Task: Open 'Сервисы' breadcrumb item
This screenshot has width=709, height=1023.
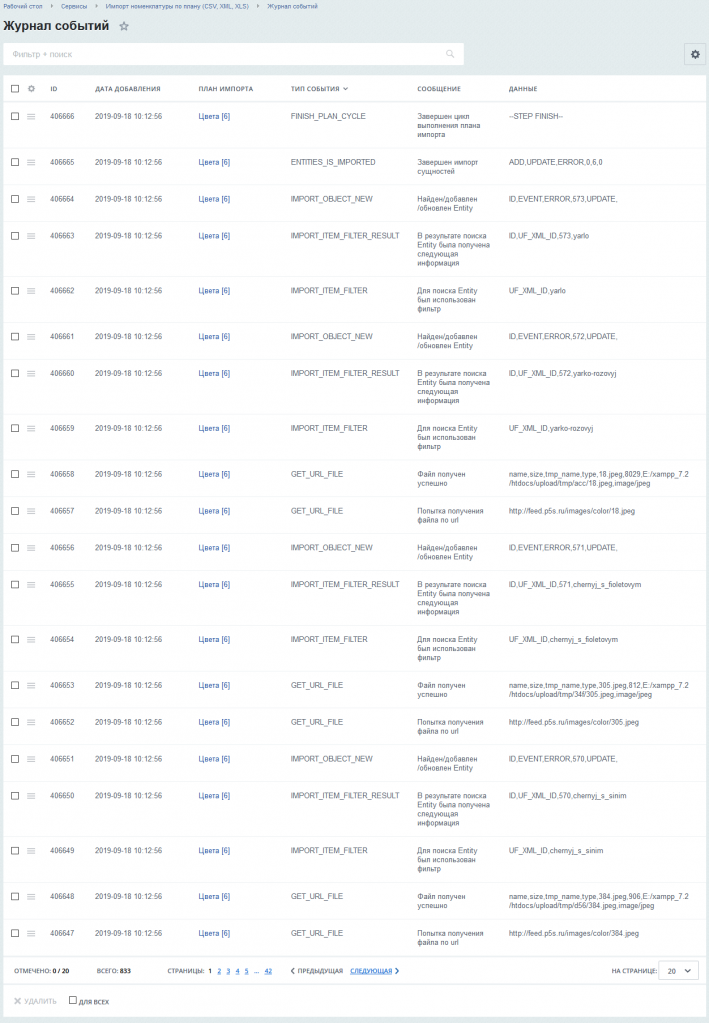Action: (74, 7)
